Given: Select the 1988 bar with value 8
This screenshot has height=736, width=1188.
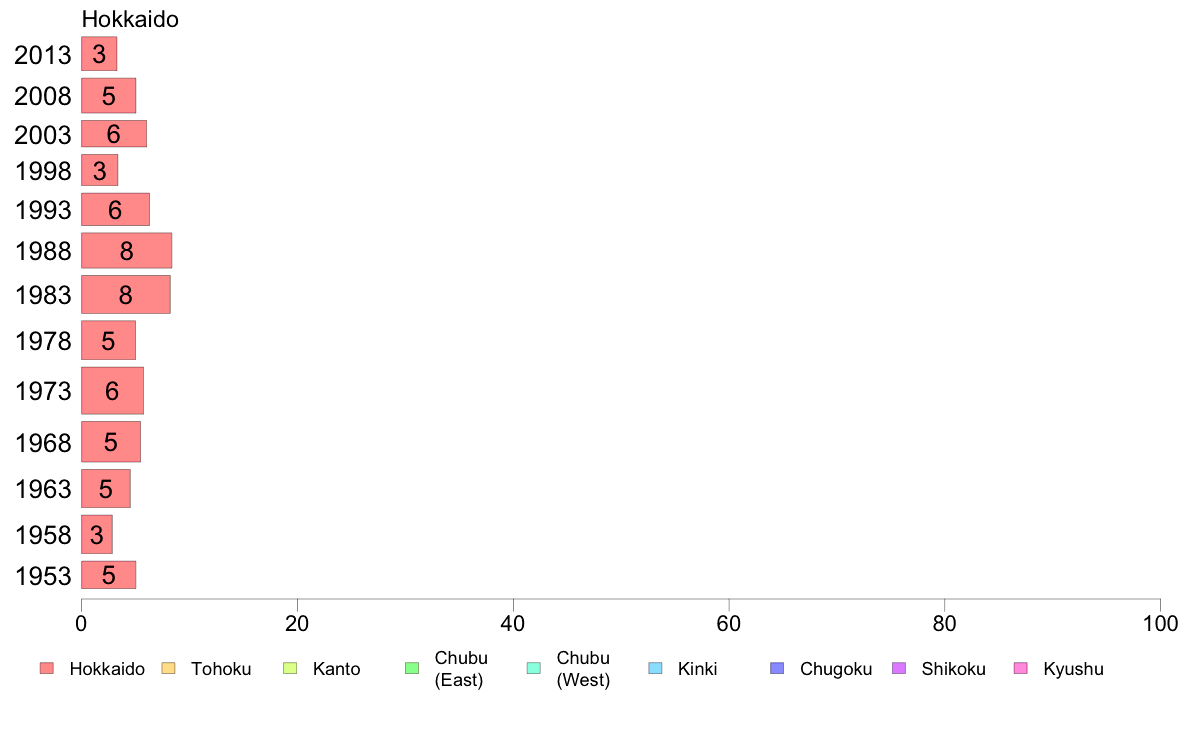Looking at the screenshot, I should click(x=126, y=251).
